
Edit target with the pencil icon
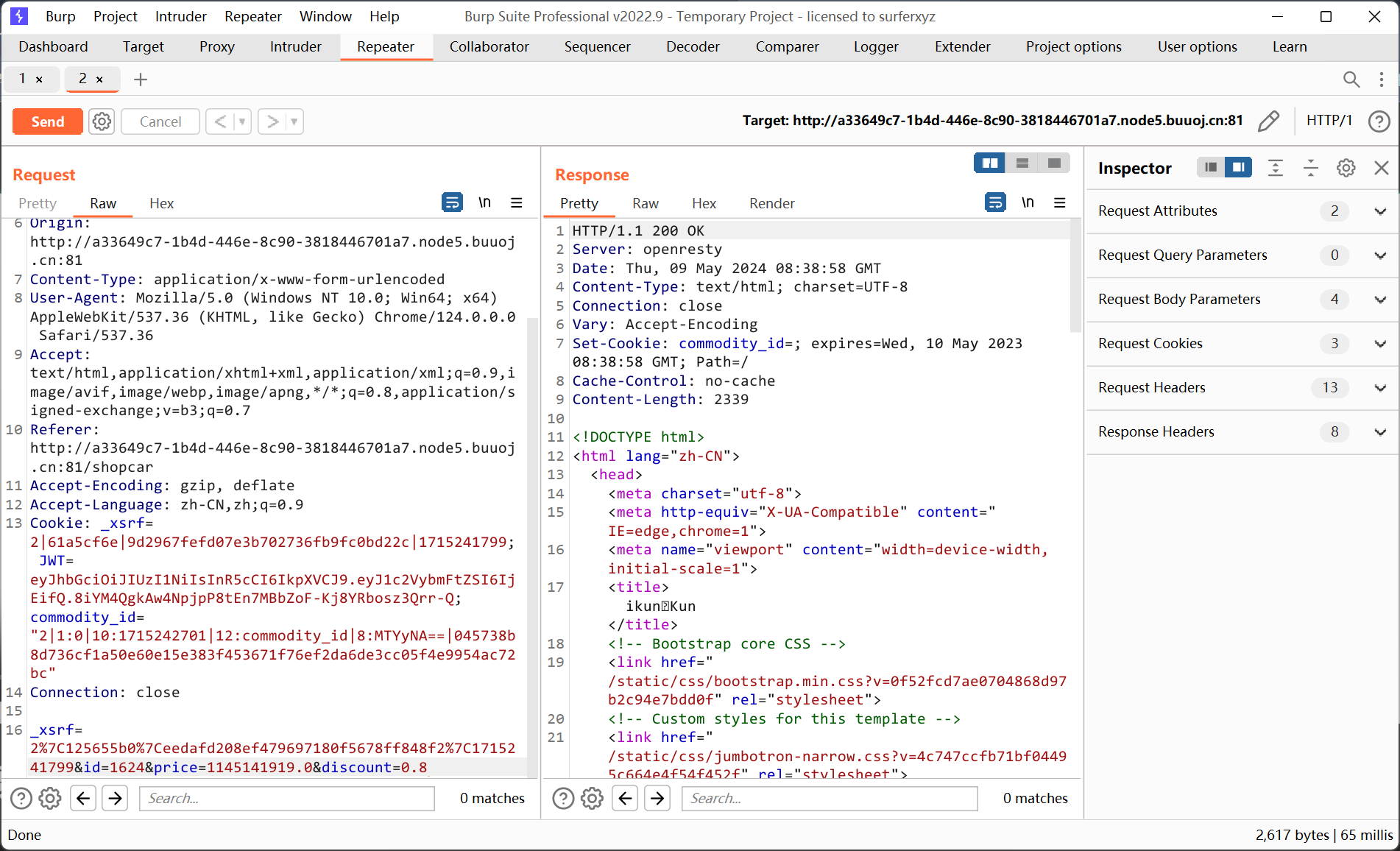point(1268,121)
